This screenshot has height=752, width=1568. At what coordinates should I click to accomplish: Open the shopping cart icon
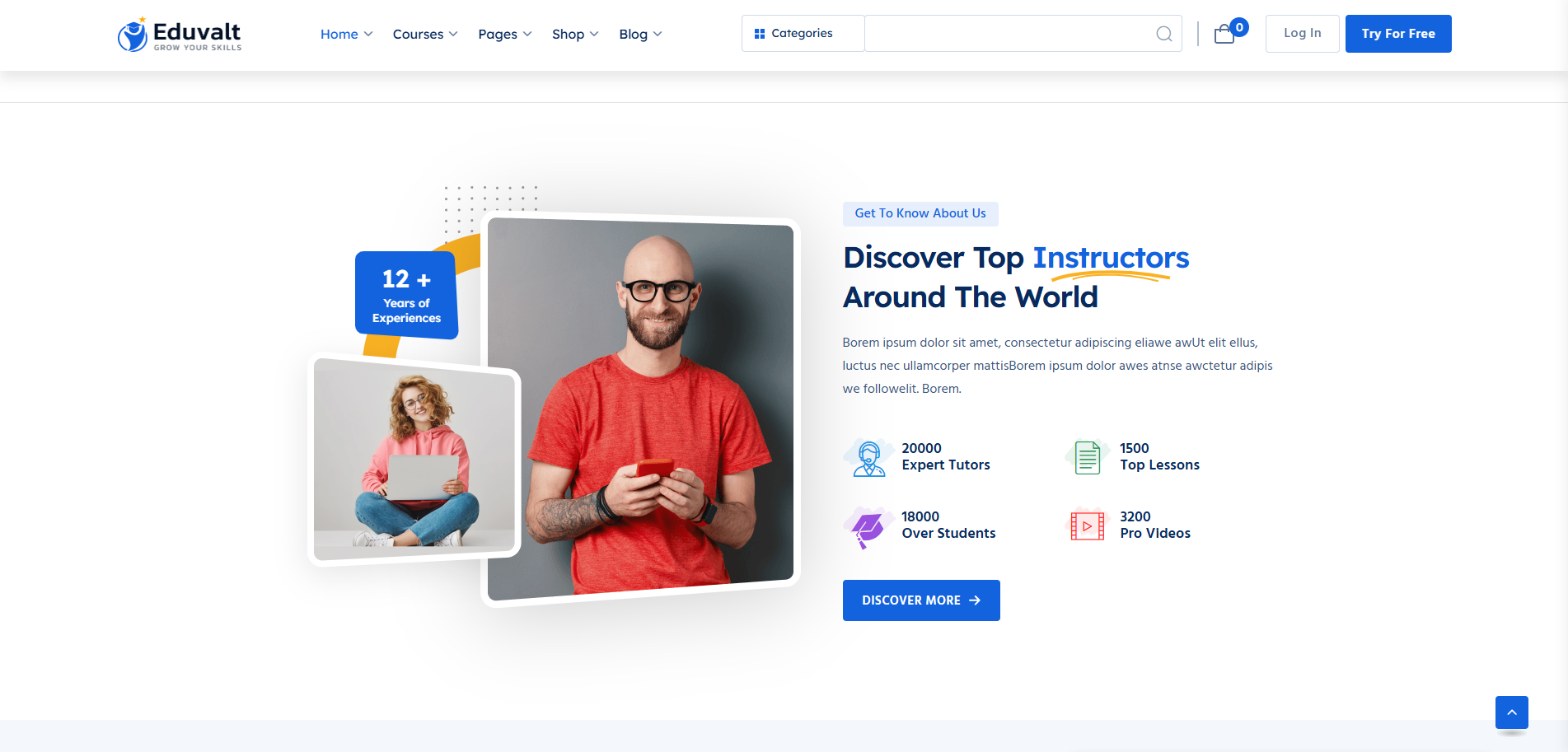(1224, 34)
